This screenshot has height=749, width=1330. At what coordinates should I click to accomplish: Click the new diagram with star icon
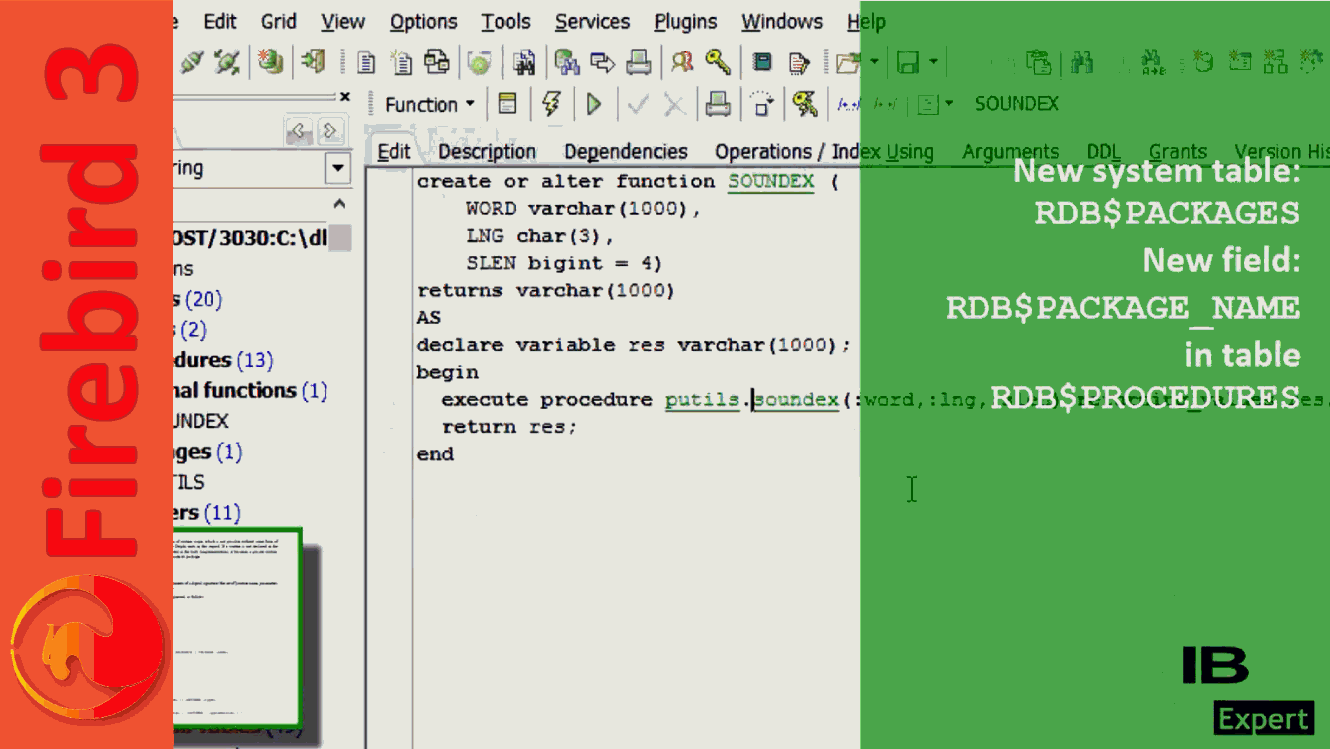(1275, 62)
